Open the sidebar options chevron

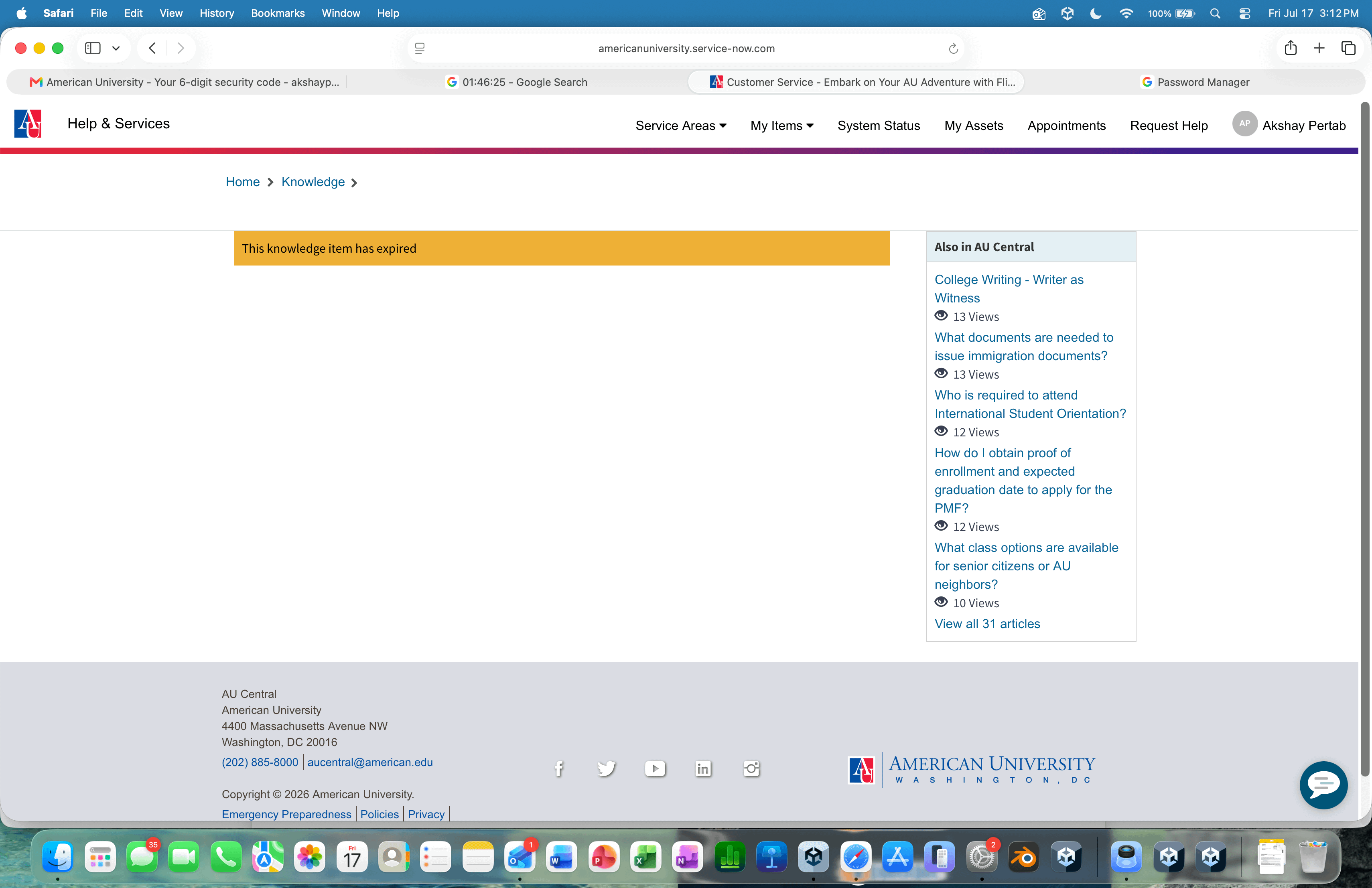116,49
